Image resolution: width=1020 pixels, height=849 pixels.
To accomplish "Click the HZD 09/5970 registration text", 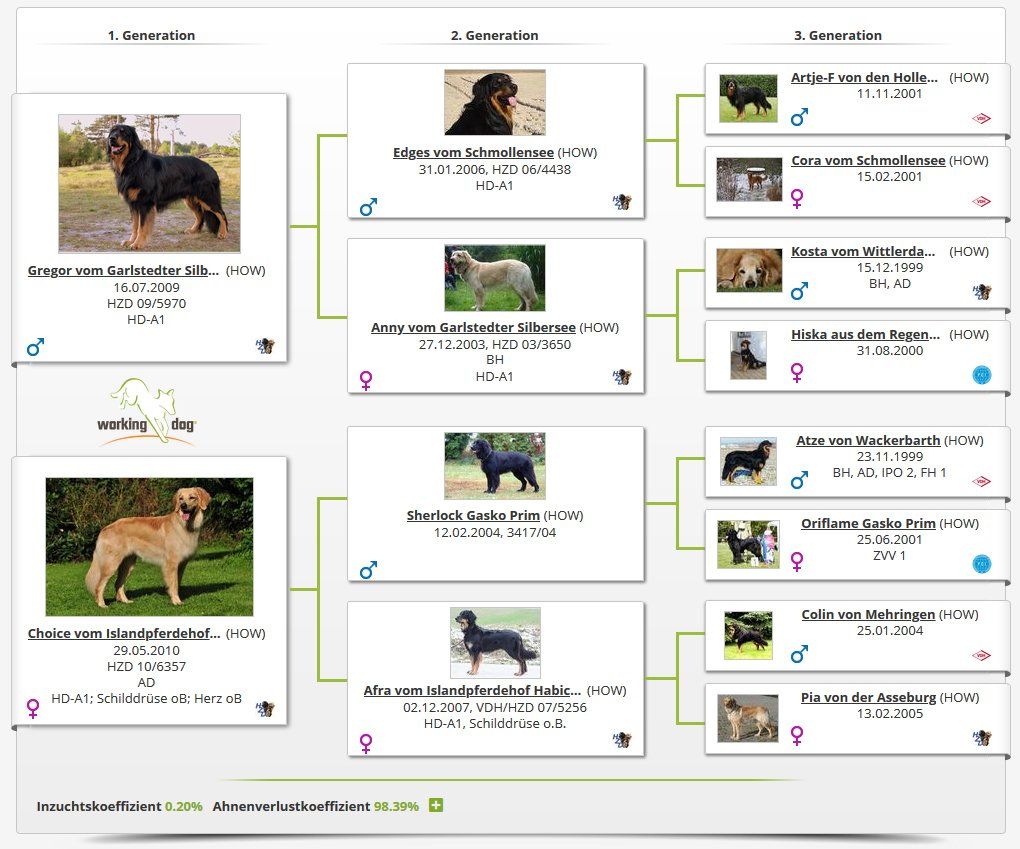I will click(x=146, y=303).
